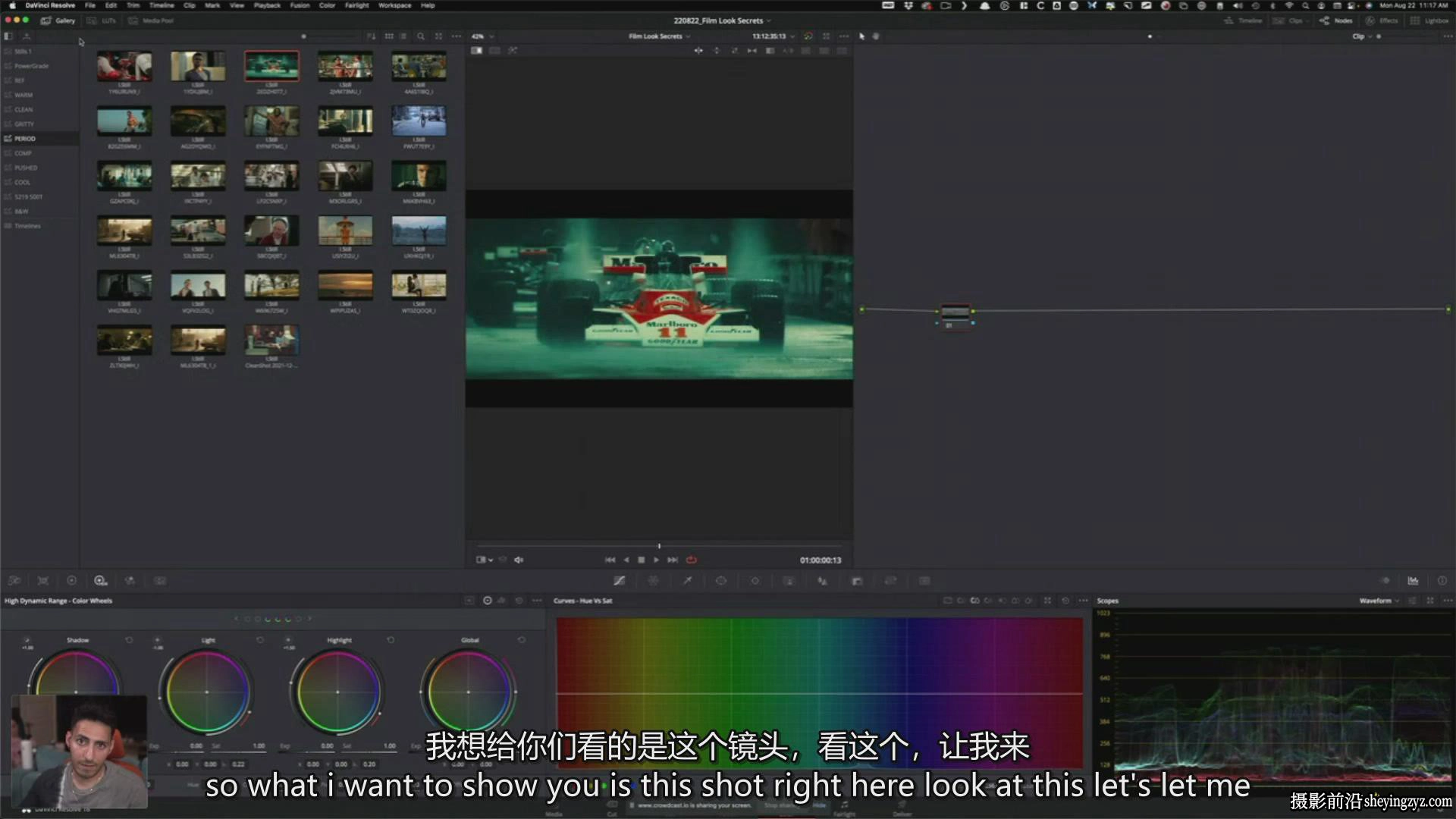Select the skyline figure still thumbnail

[x=419, y=230]
